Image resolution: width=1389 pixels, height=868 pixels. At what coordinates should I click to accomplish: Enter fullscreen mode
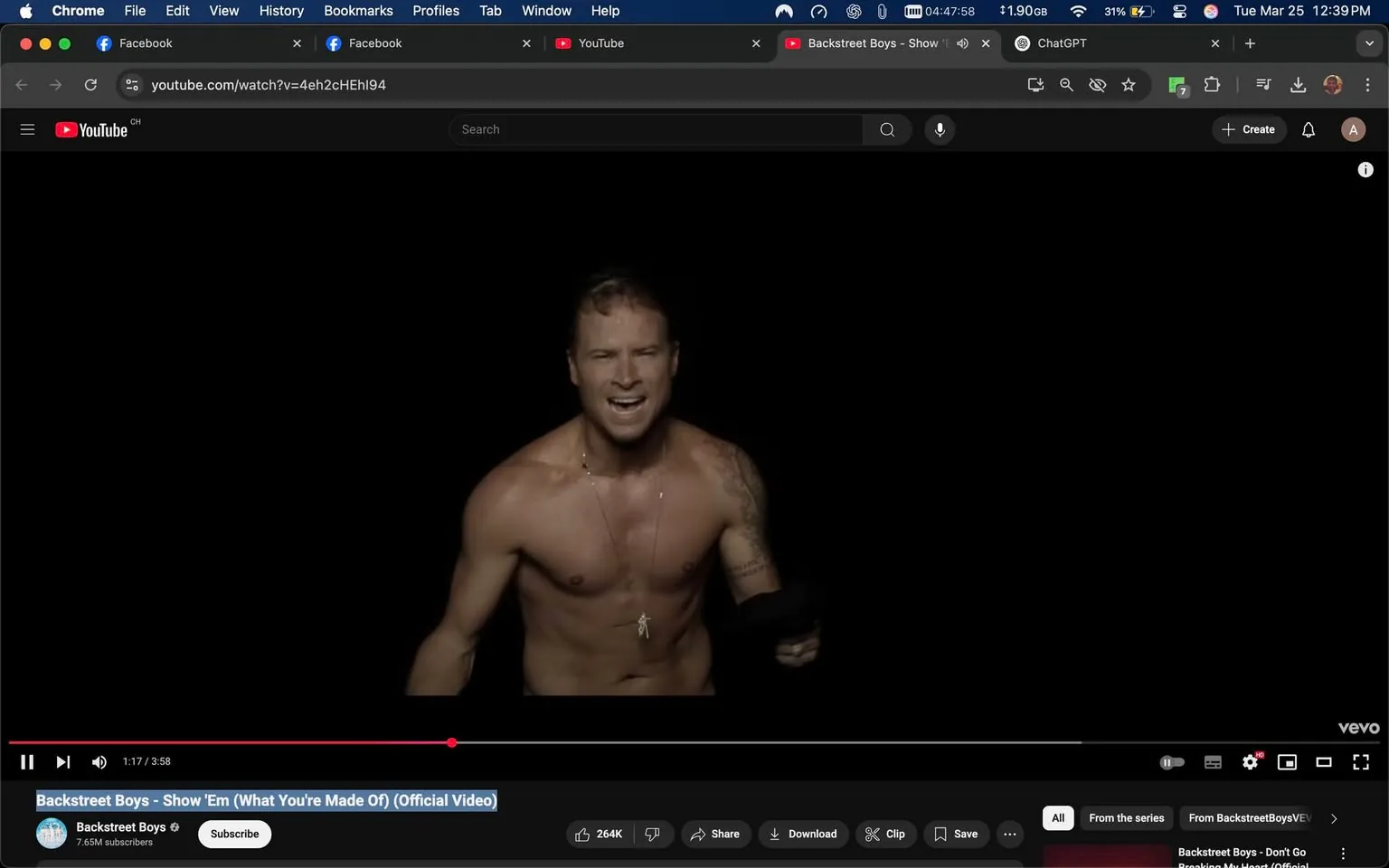click(x=1360, y=761)
